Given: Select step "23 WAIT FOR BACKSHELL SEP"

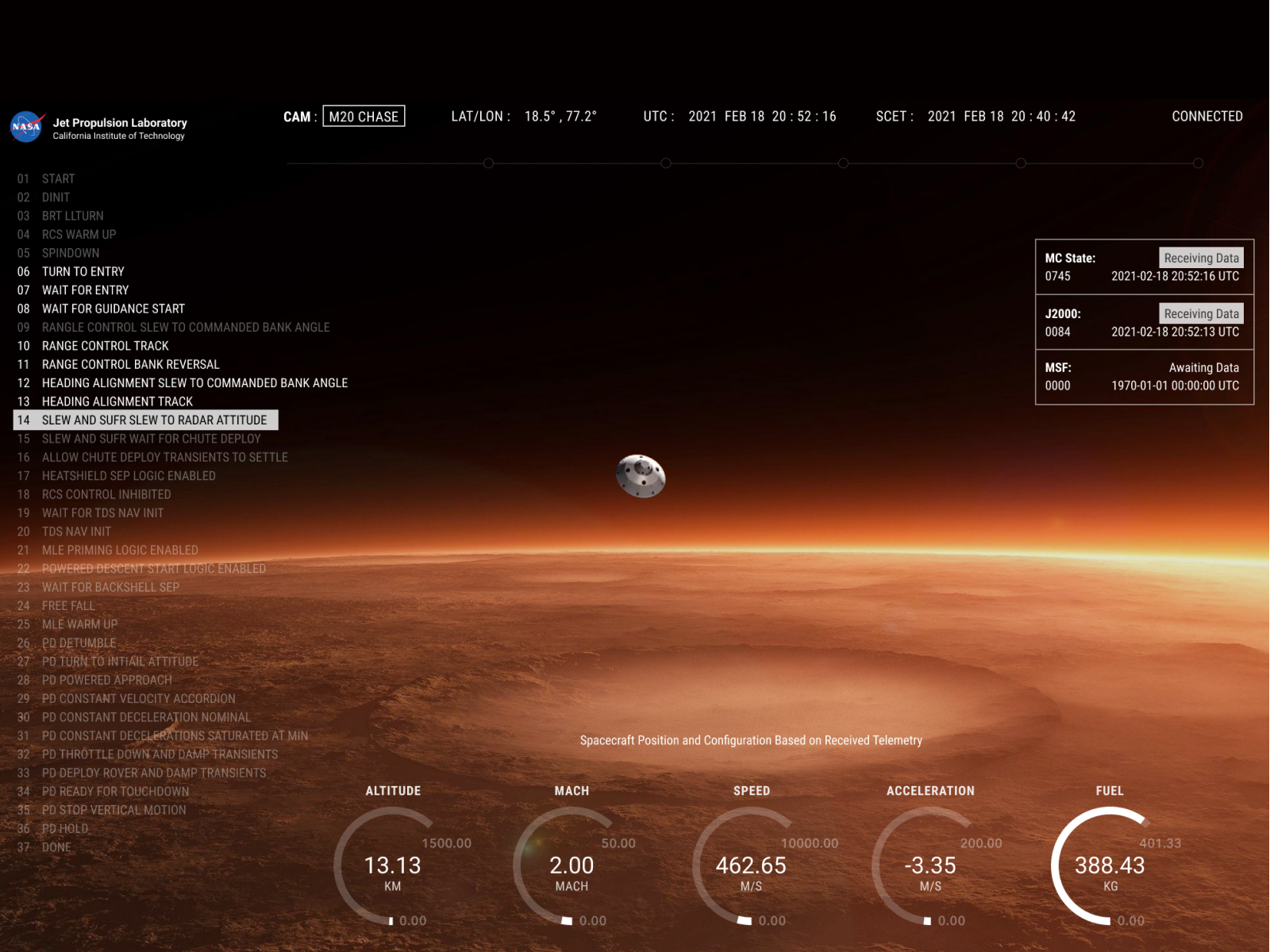Looking at the screenshot, I should tap(98, 587).
